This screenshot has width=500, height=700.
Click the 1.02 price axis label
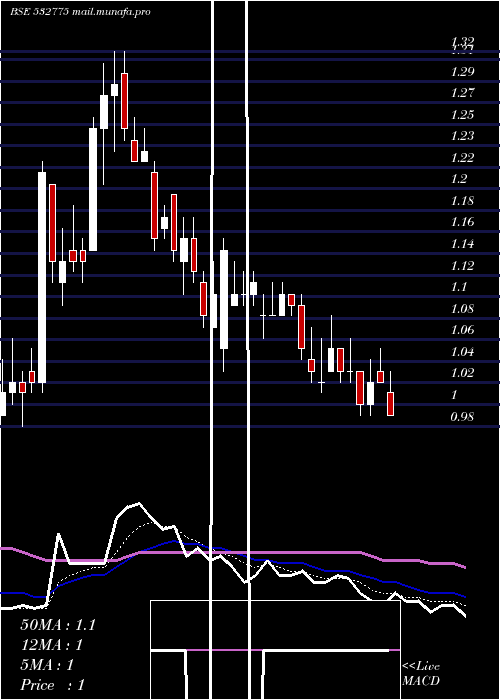click(462, 373)
